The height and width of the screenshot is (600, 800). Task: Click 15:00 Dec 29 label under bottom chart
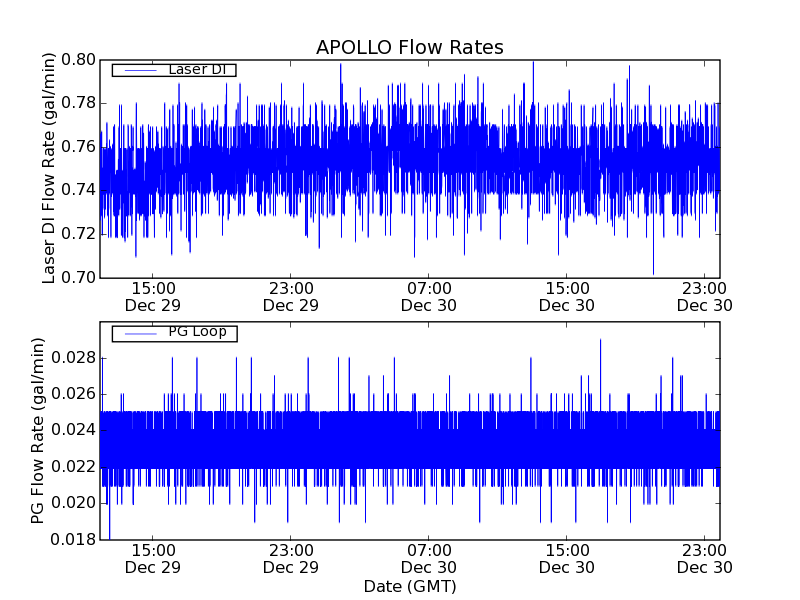click(152, 558)
